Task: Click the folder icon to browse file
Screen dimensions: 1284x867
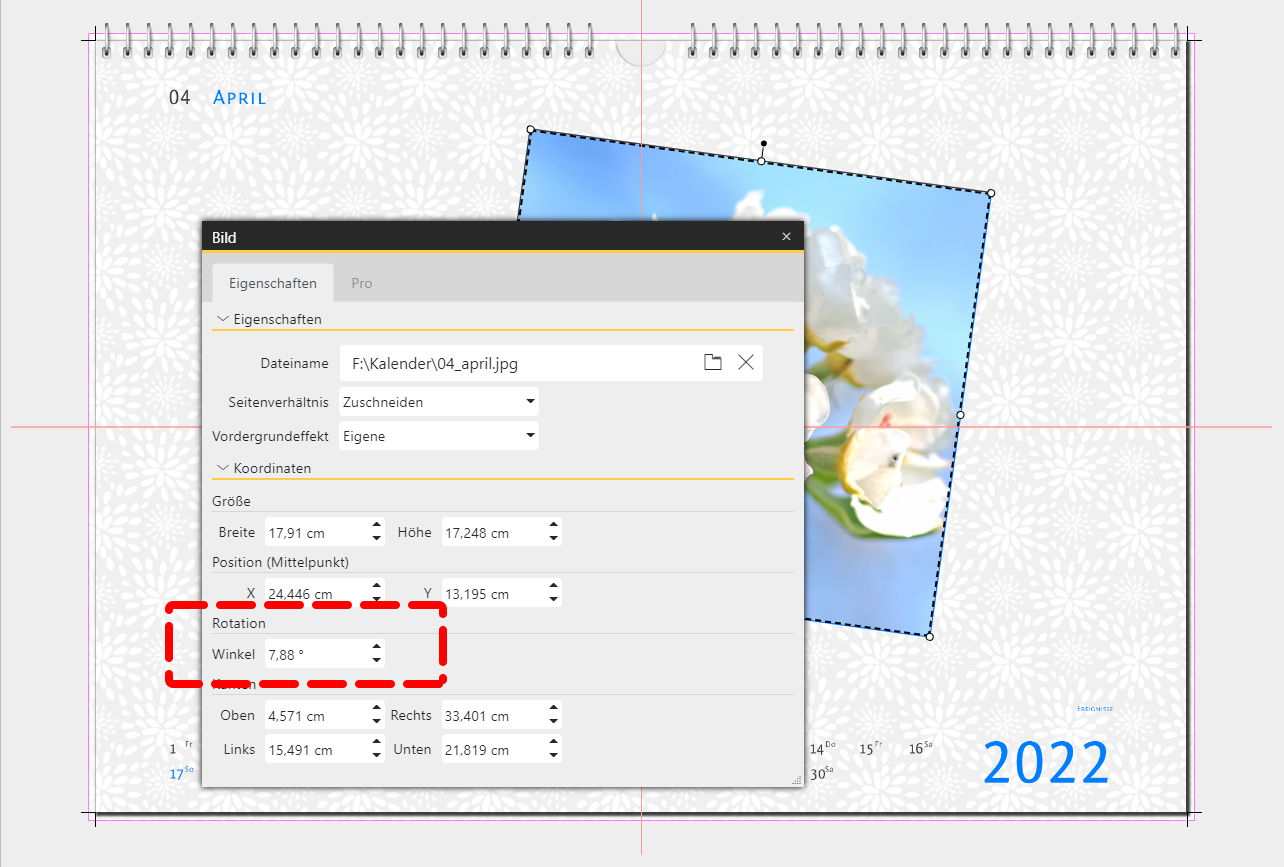Action: [x=712, y=363]
